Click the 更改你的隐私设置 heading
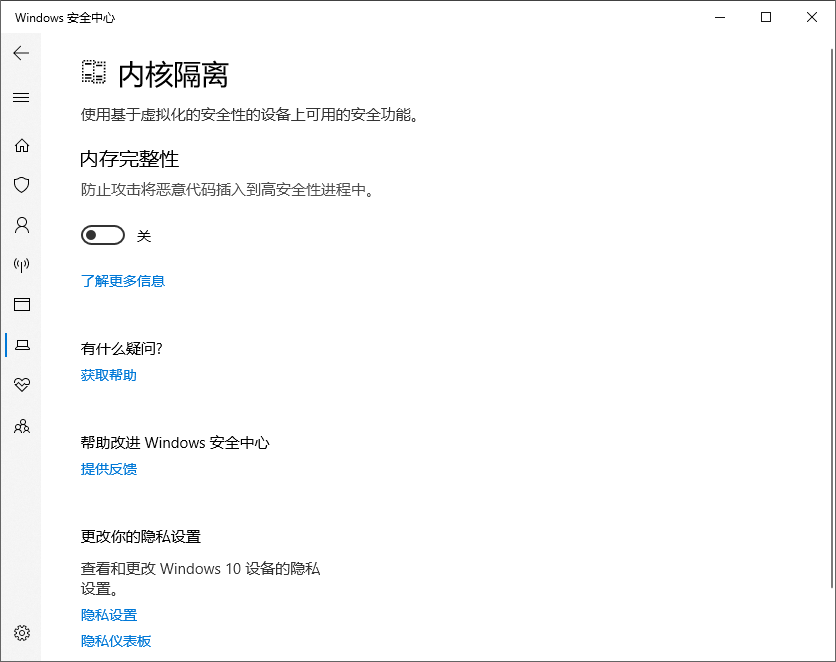 click(141, 537)
